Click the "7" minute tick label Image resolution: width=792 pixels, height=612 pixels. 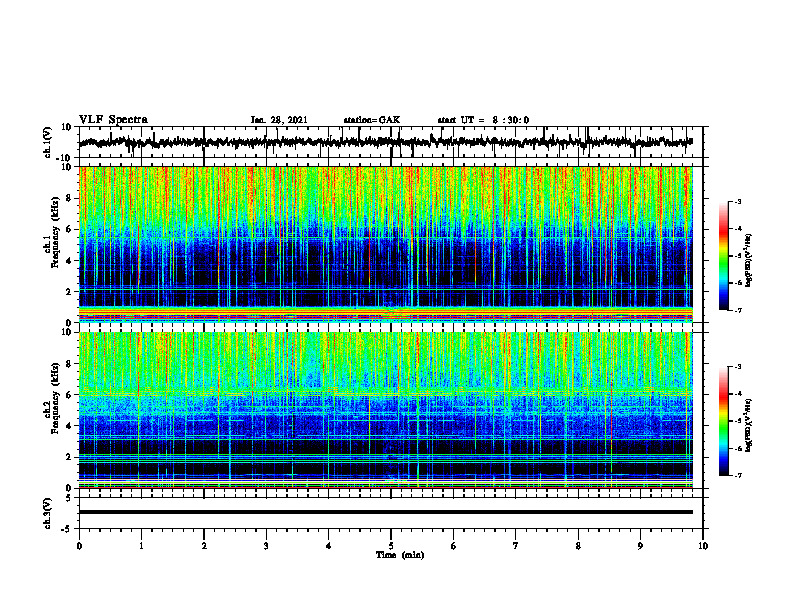516,546
